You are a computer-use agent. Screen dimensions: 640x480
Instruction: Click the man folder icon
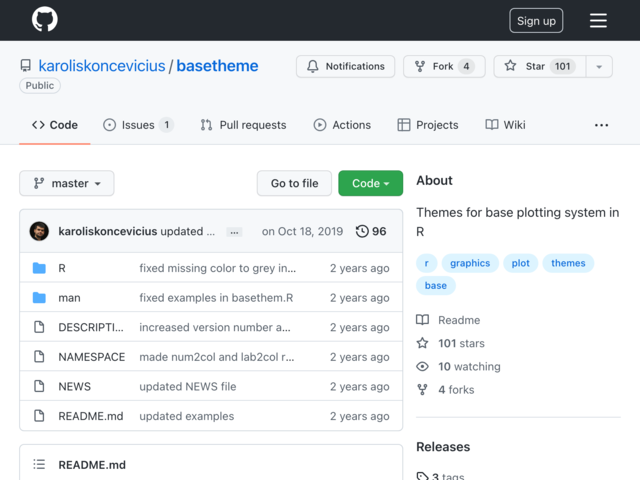pyautogui.click(x=39, y=298)
